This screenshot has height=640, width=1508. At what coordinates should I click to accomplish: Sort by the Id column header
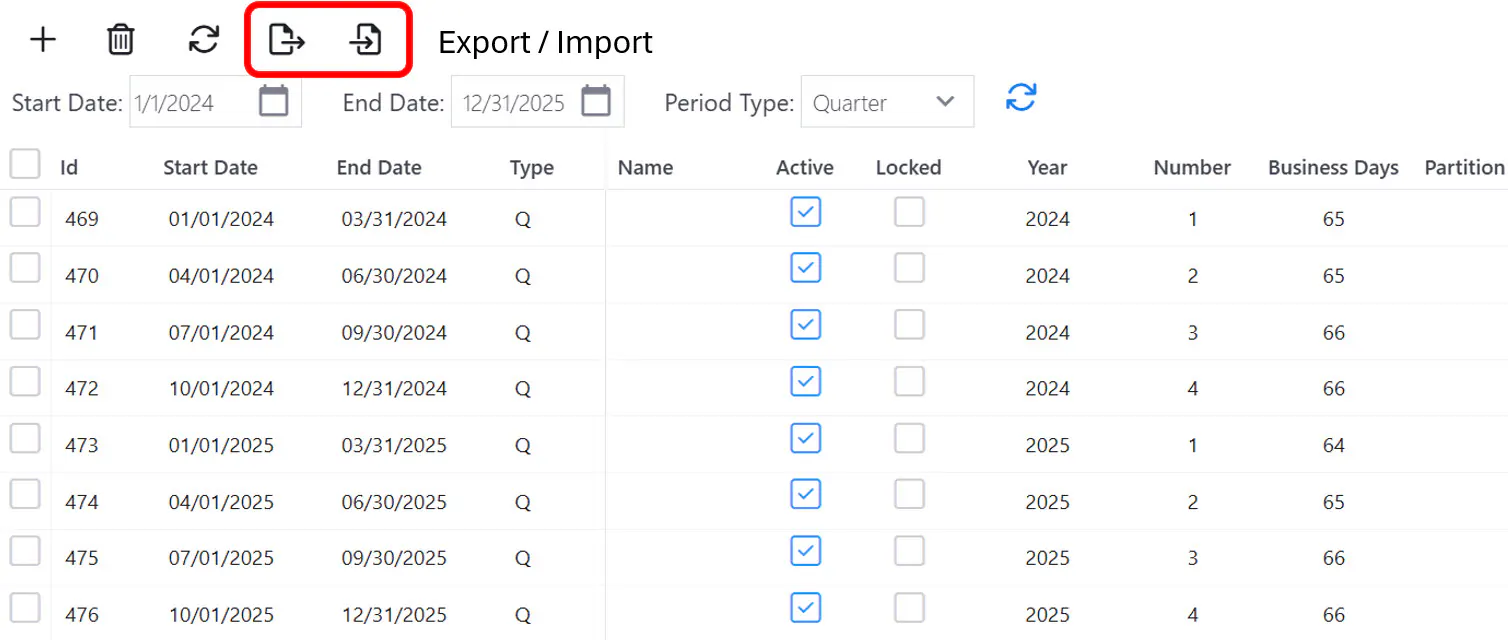[69, 168]
